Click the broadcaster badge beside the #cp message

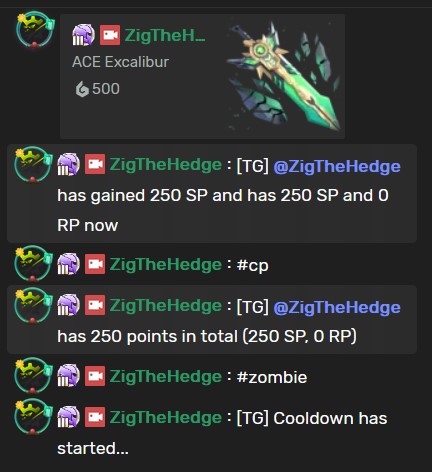coord(95,264)
